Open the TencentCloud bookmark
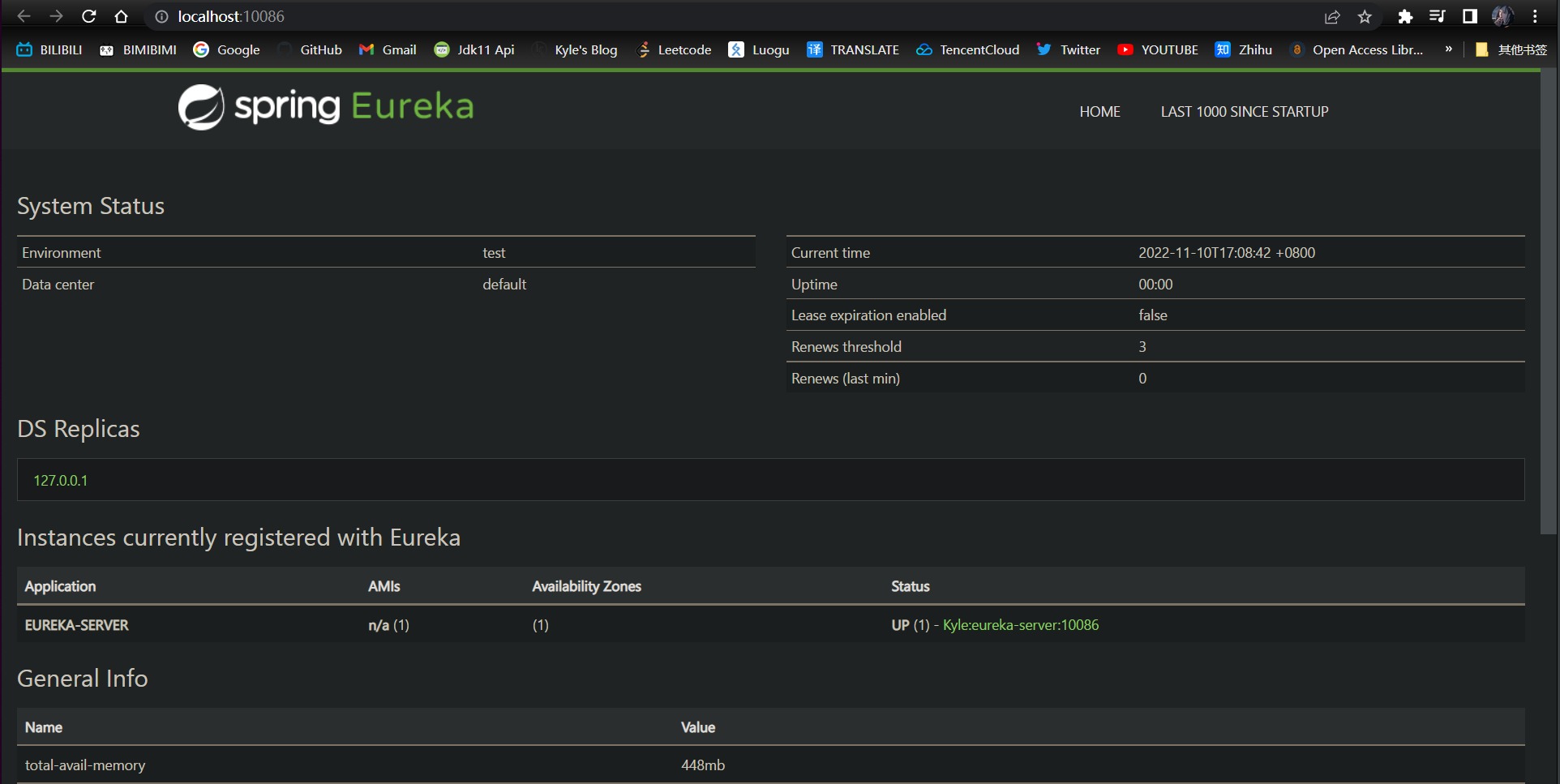 [x=966, y=49]
